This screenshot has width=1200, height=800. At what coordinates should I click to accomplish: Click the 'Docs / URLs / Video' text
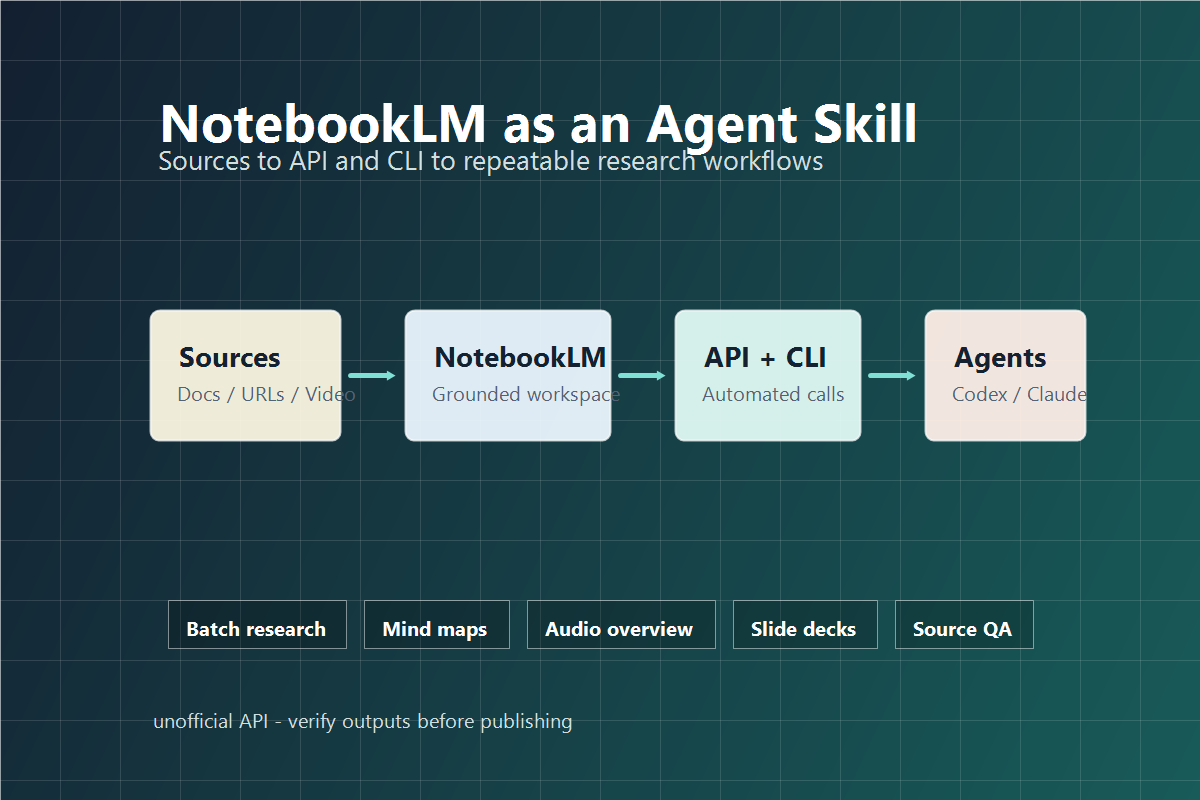(x=266, y=394)
